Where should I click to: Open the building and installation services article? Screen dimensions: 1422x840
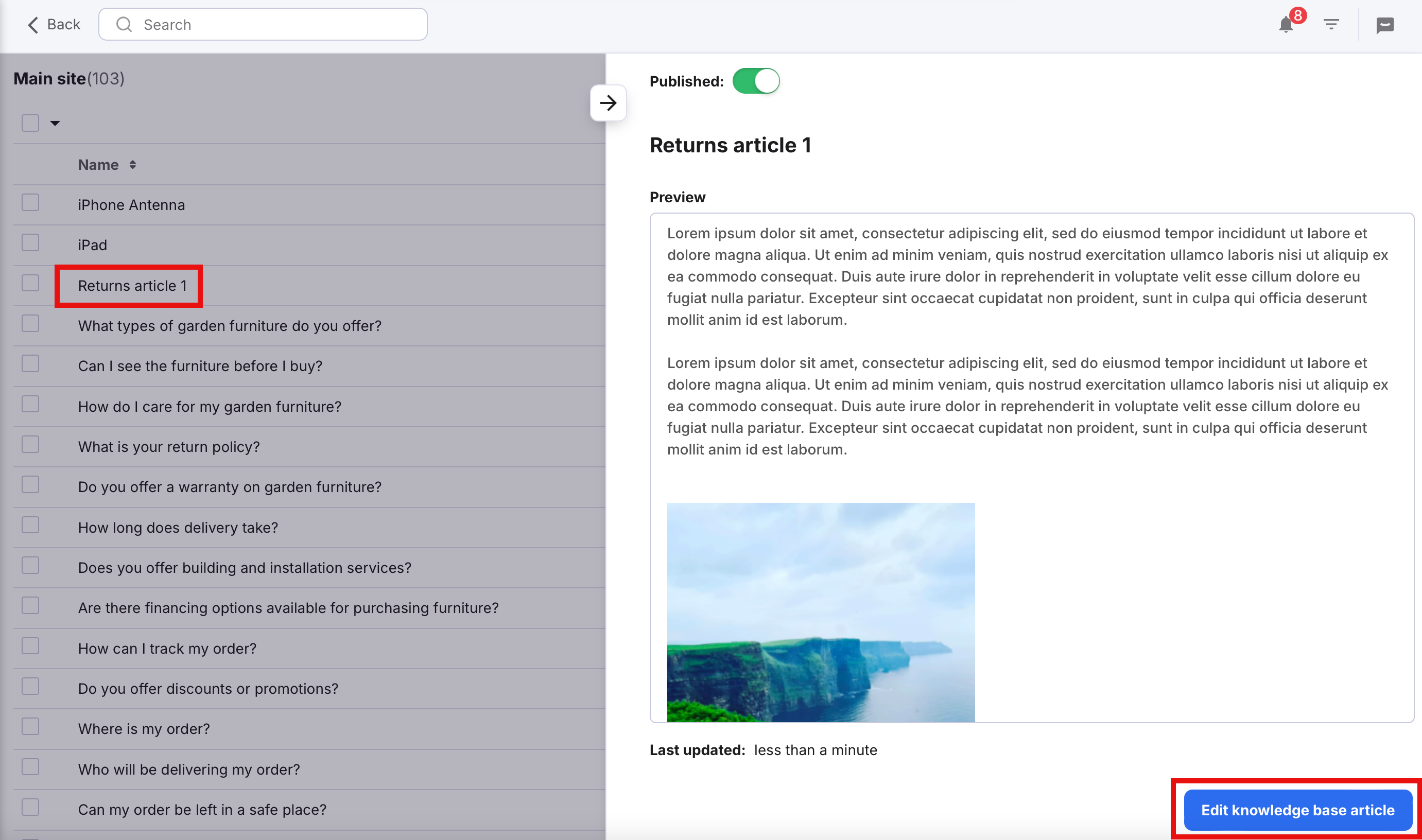click(245, 568)
